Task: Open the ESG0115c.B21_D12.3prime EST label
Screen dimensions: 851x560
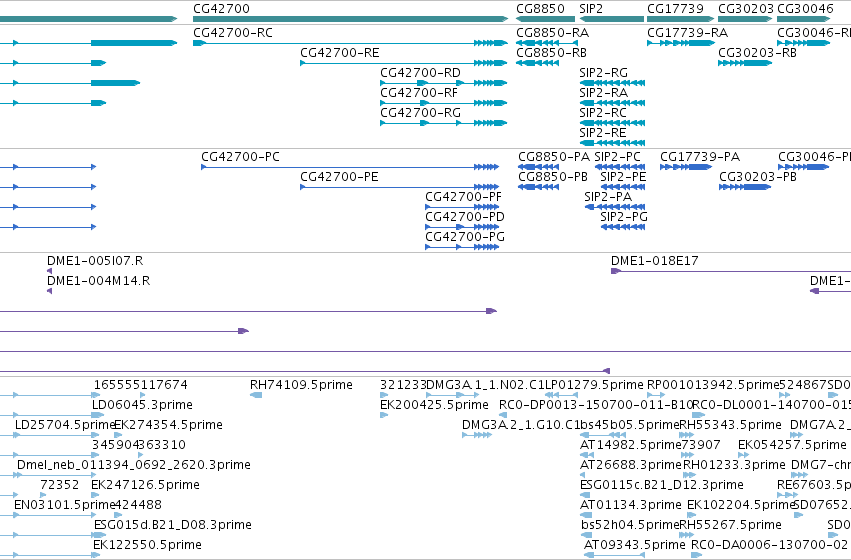Action: point(662,485)
